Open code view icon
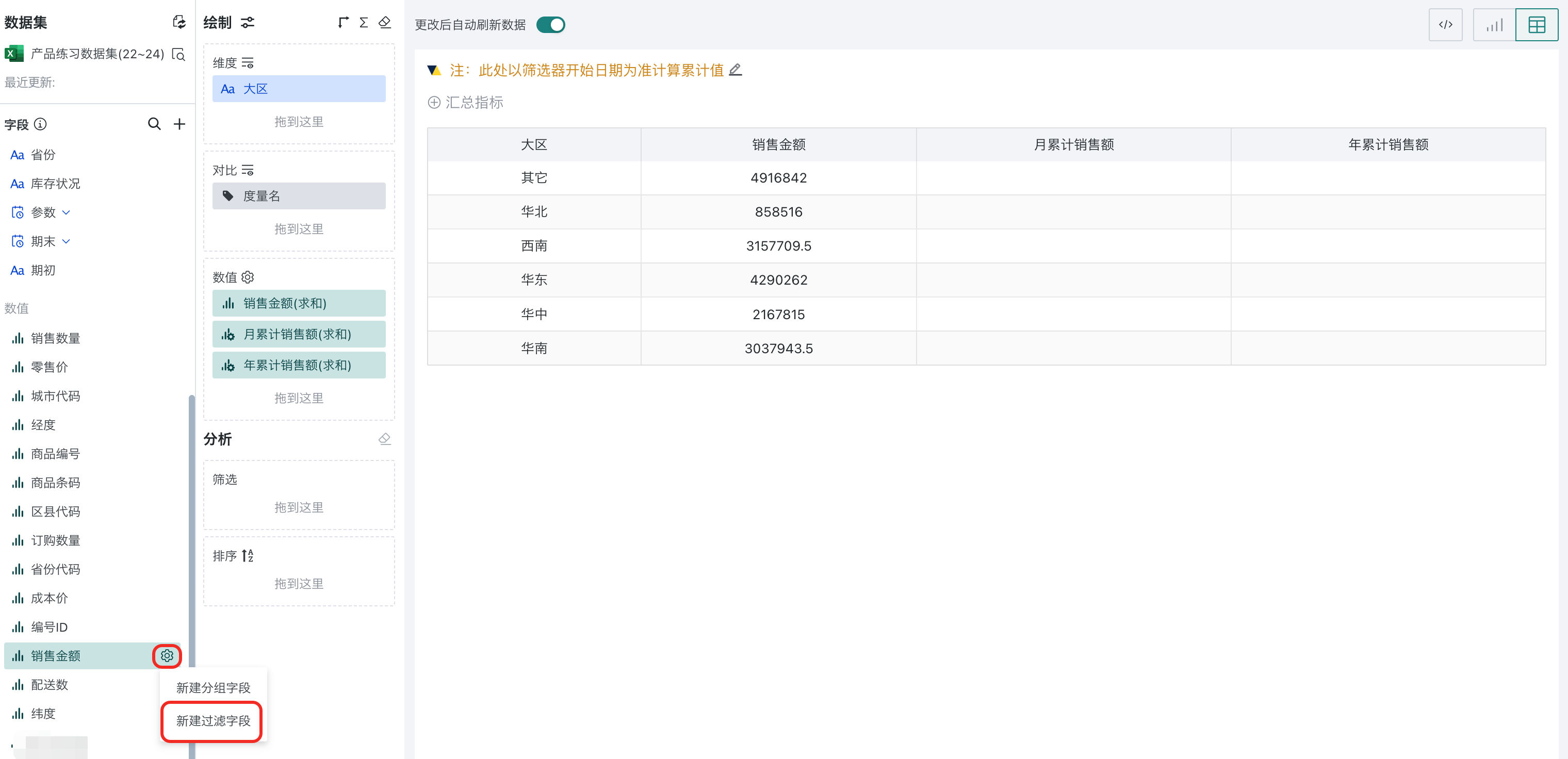This screenshot has width=1568, height=759. click(1445, 24)
